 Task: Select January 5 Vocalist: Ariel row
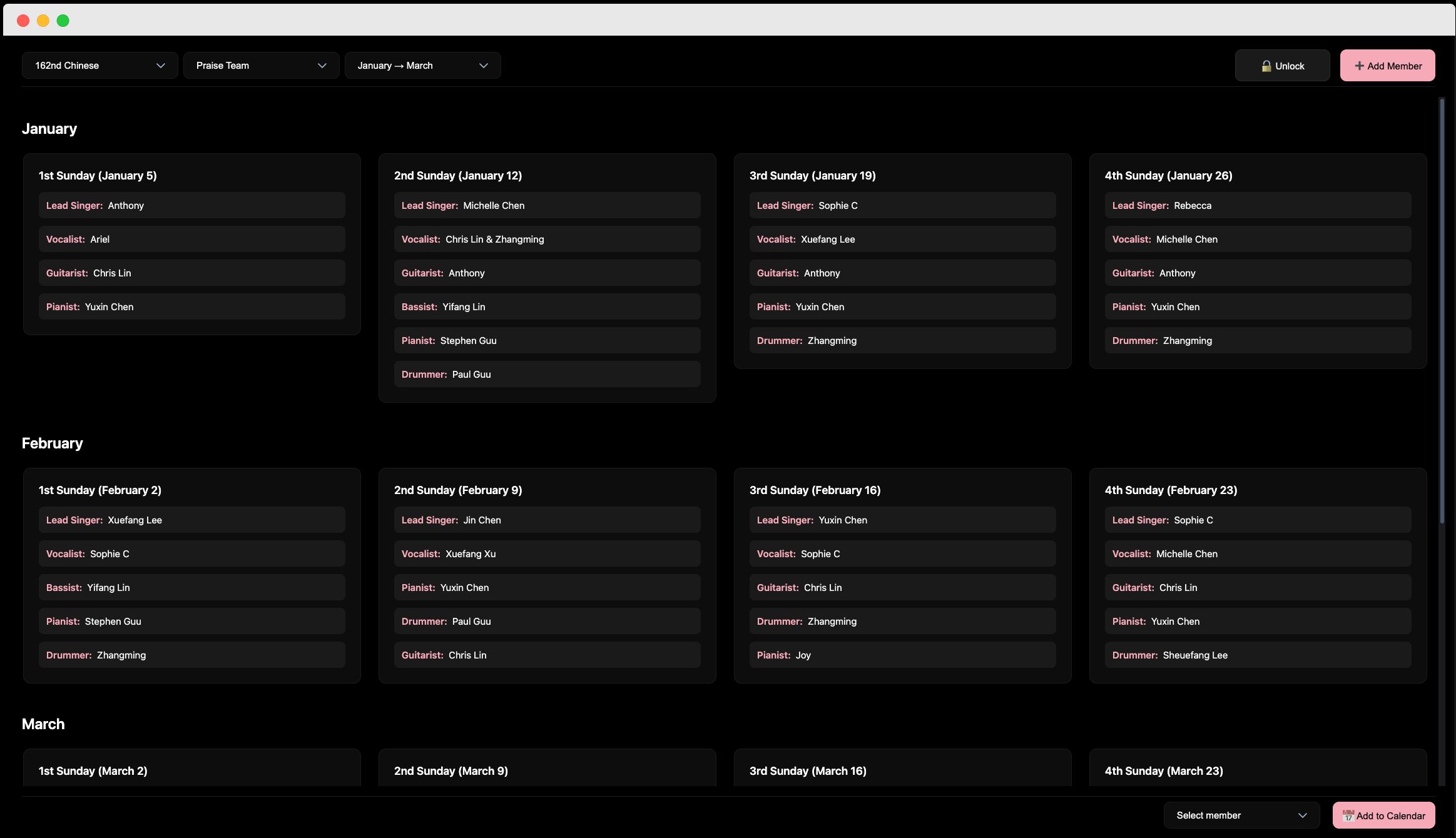(192, 239)
